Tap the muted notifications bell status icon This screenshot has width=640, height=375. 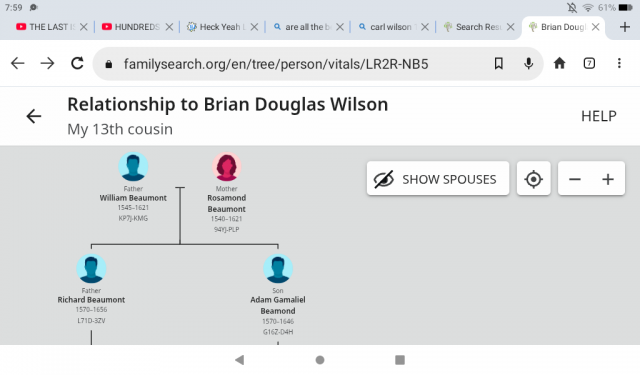pos(572,7)
